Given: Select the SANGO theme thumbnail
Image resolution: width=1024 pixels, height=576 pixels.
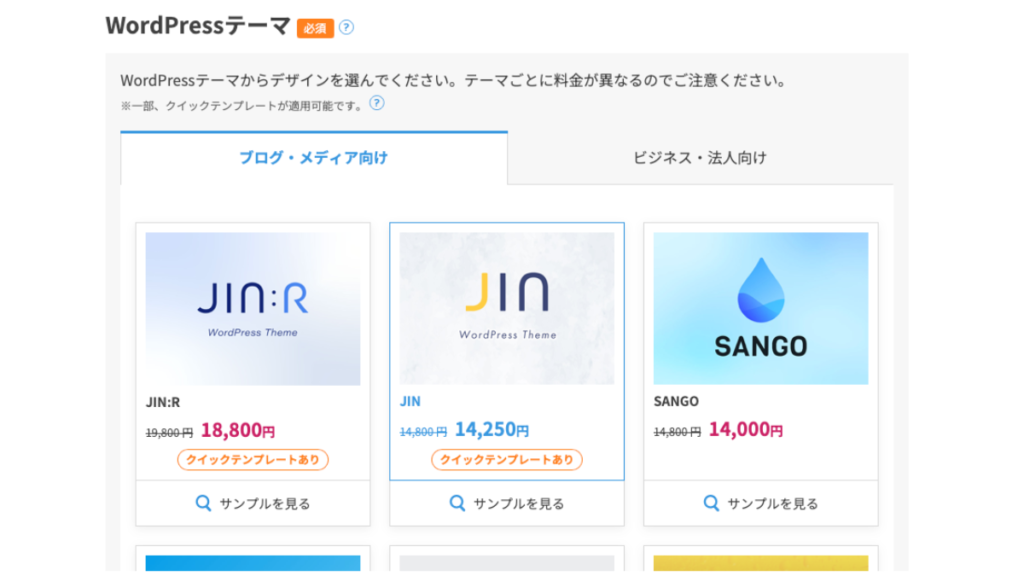Looking at the screenshot, I should 761,309.
